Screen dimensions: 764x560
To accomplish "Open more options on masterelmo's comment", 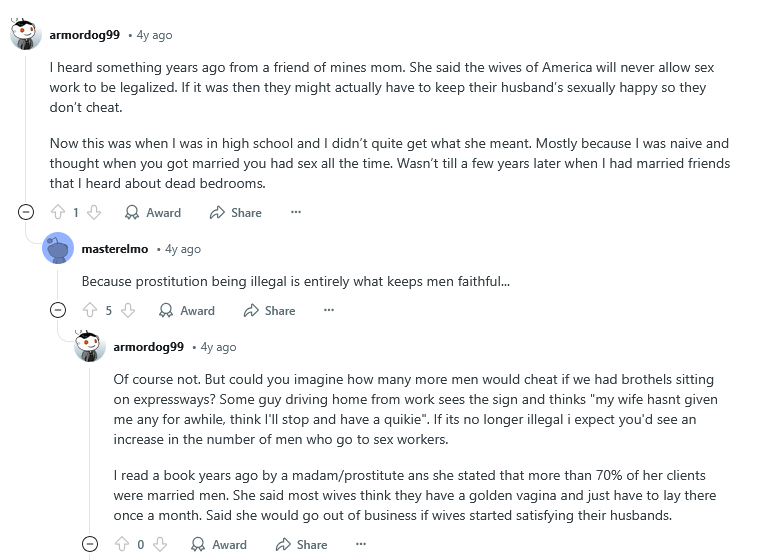I will point(329,310).
